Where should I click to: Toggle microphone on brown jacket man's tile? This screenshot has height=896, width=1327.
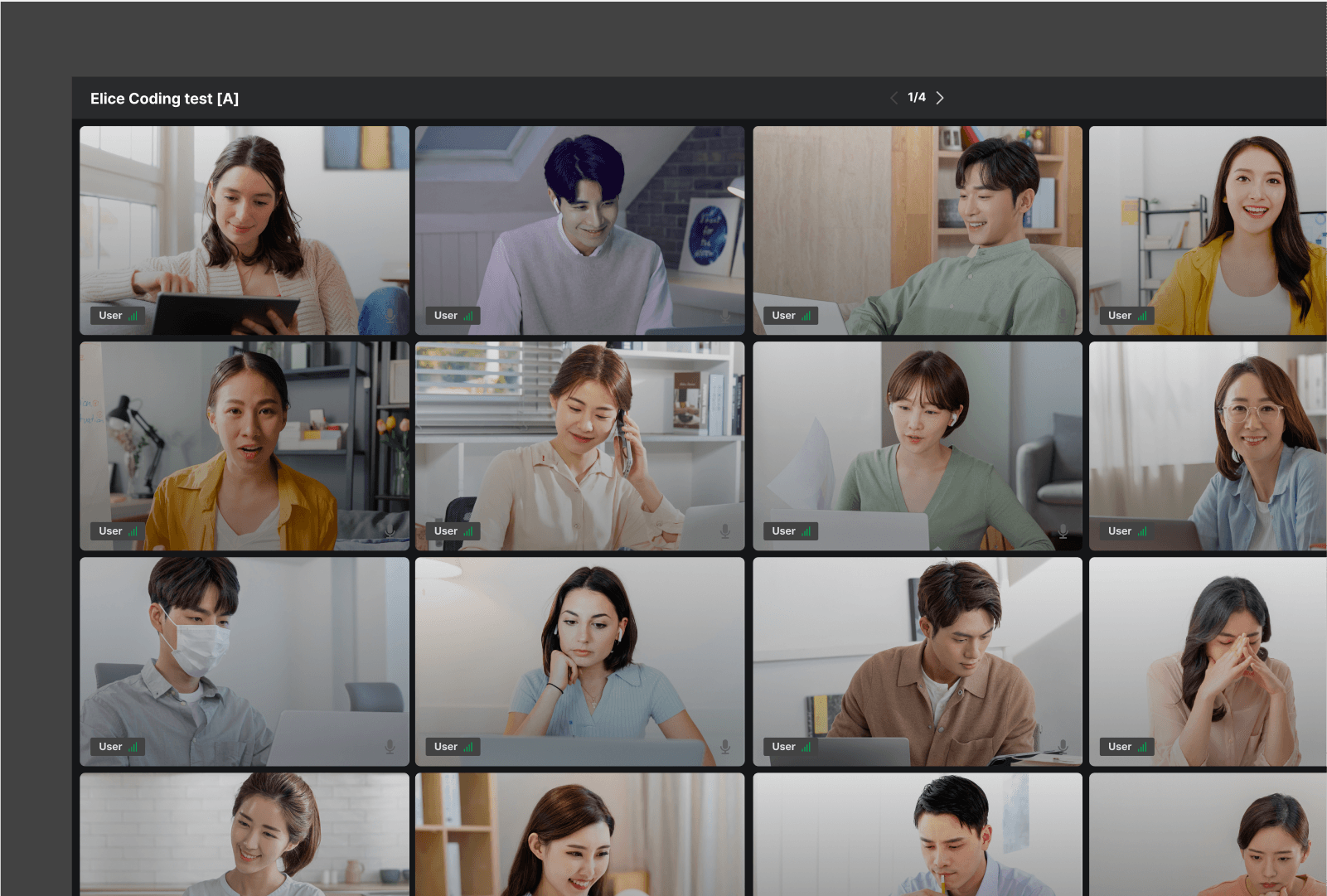1063,747
